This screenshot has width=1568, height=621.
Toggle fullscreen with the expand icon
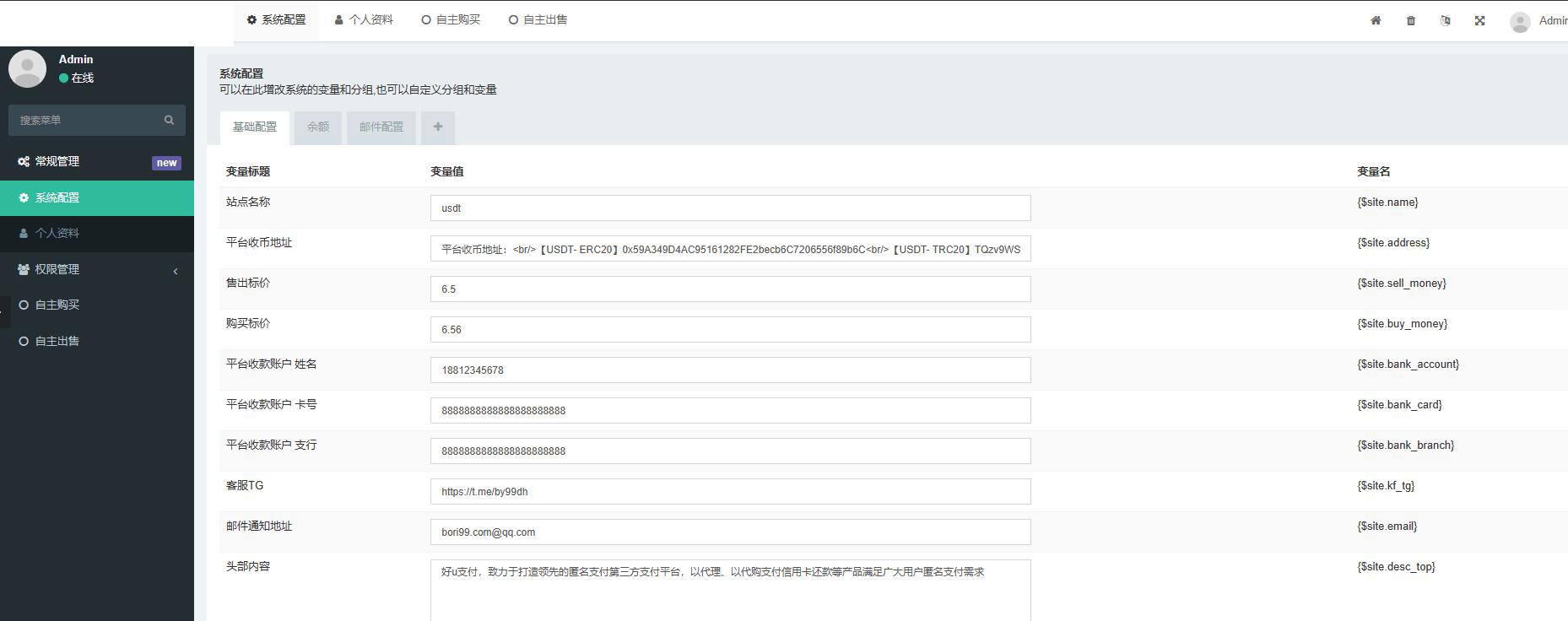point(1479,21)
